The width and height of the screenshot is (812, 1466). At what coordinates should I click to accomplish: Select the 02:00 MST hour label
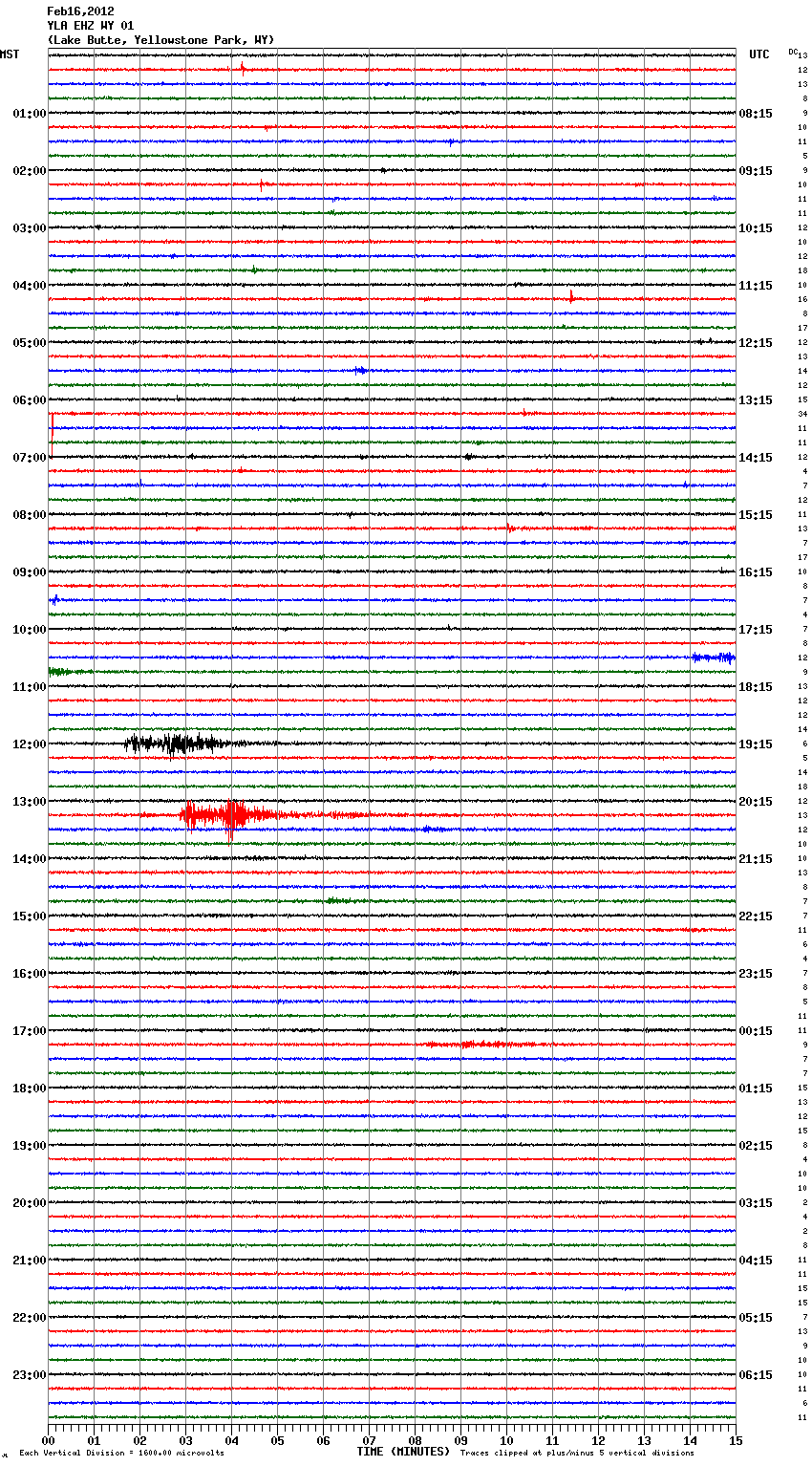coord(30,171)
